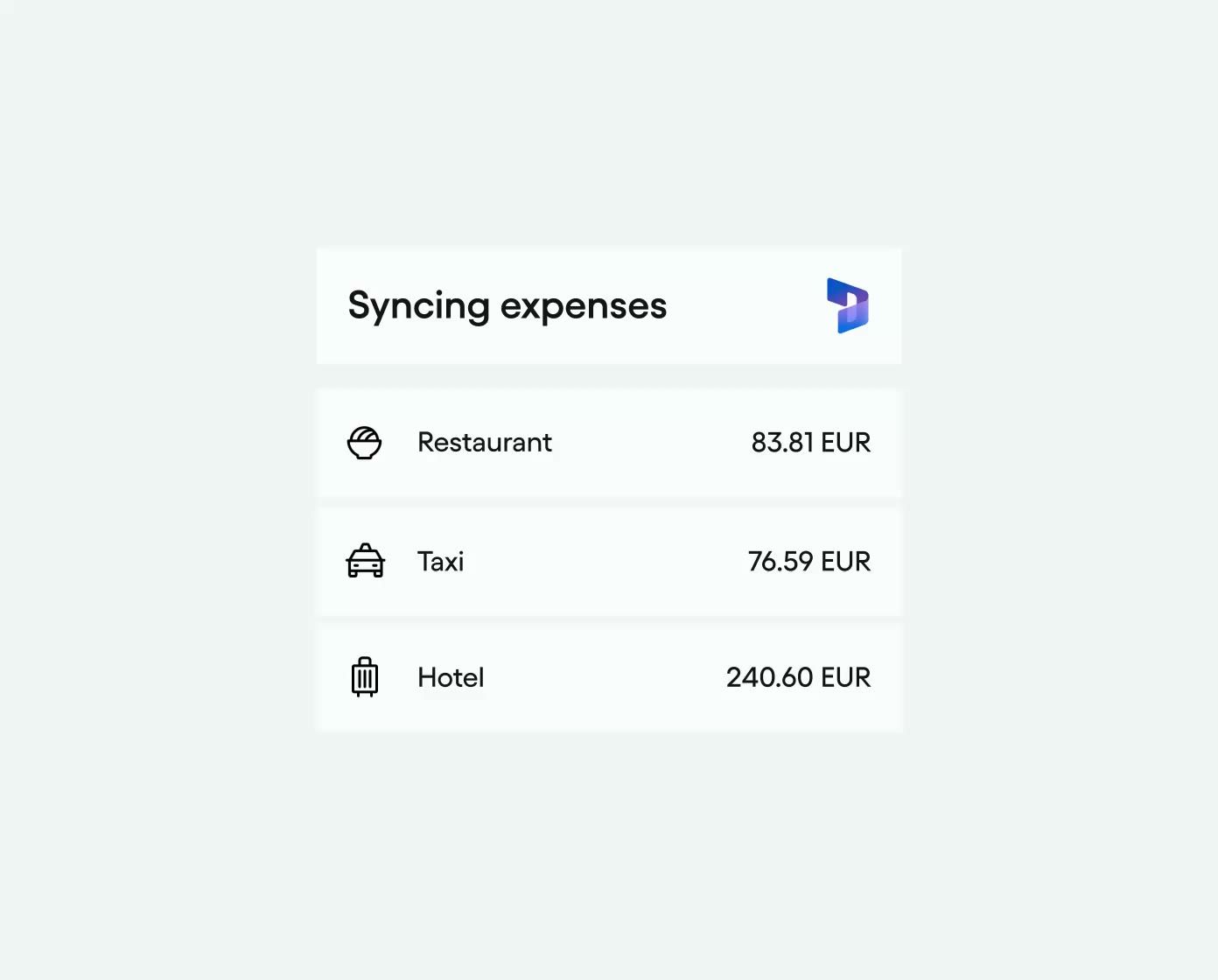Open the Restaurant expense row card
The width and height of the screenshot is (1218, 980).
click(609, 443)
